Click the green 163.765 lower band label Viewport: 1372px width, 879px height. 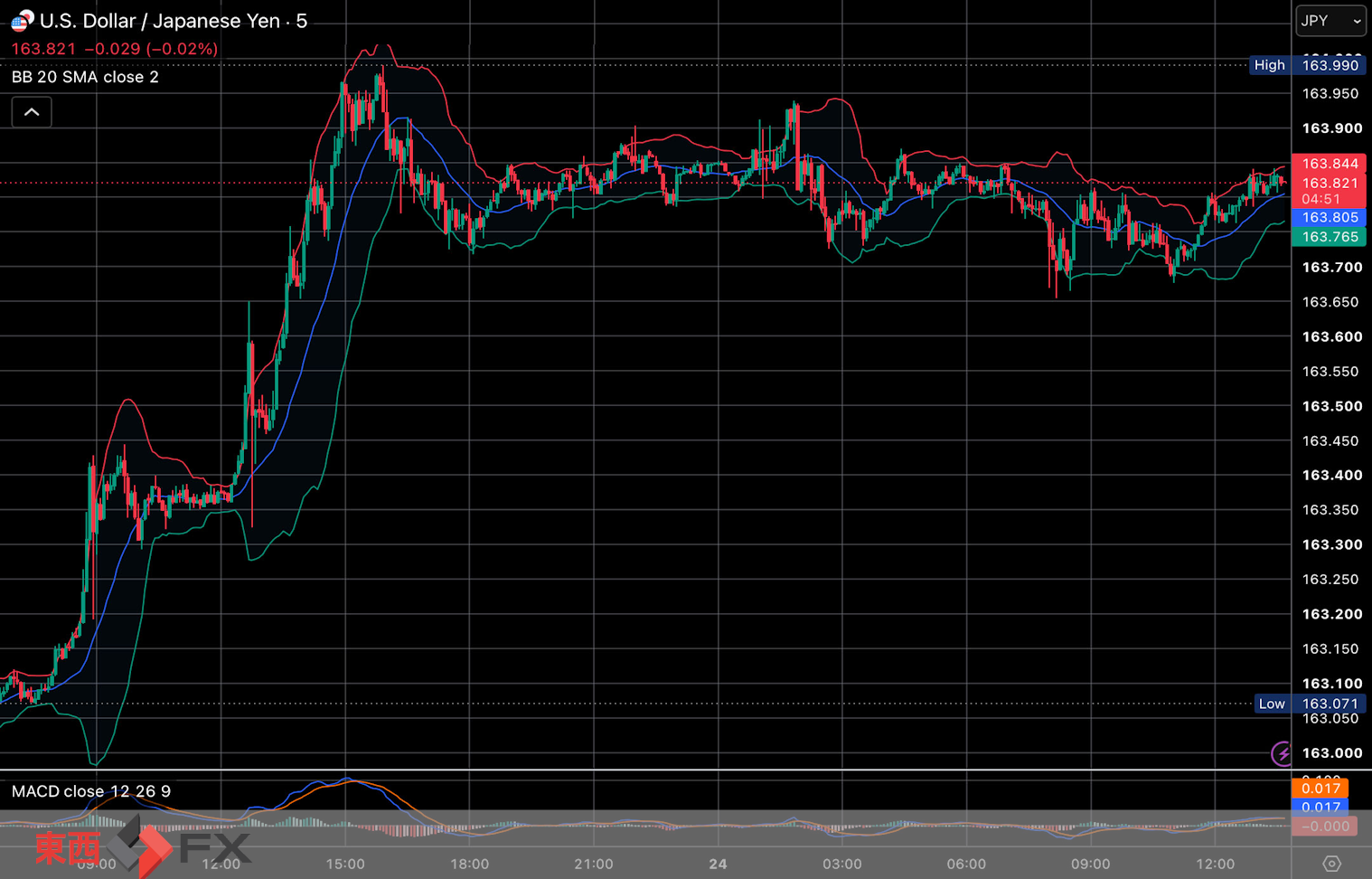point(1329,237)
